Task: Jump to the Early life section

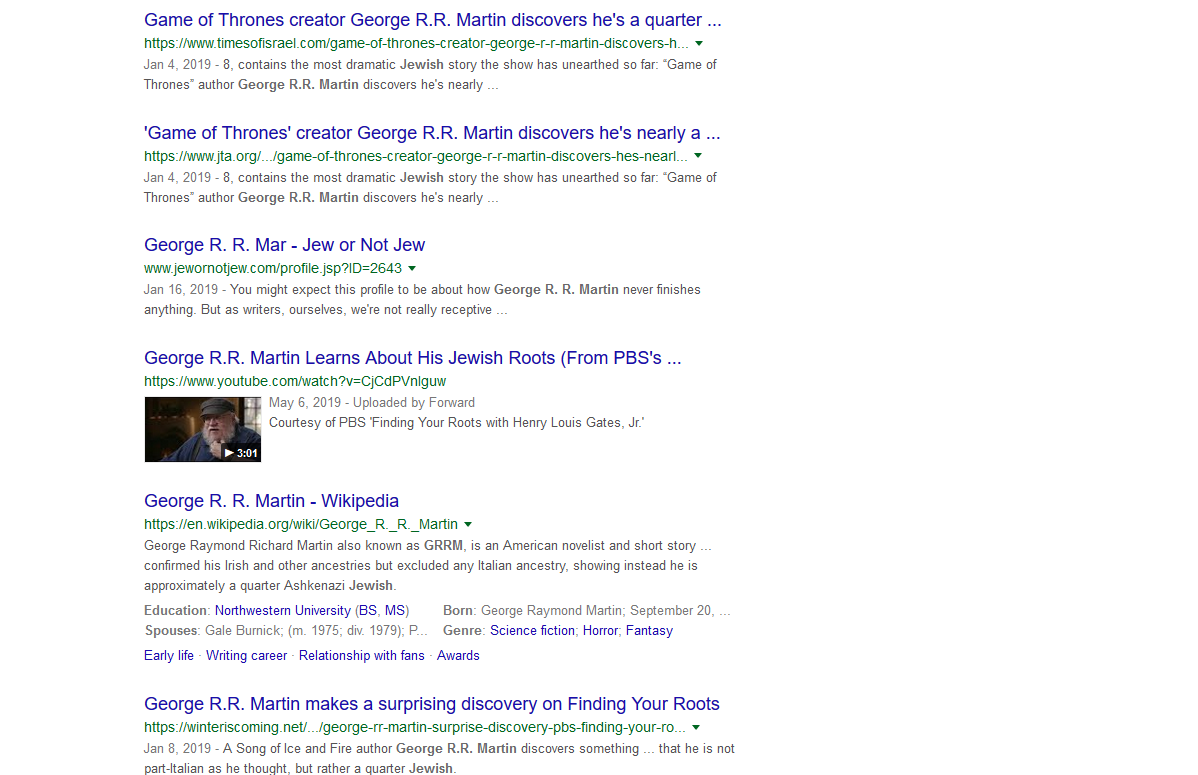Action: [169, 656]
